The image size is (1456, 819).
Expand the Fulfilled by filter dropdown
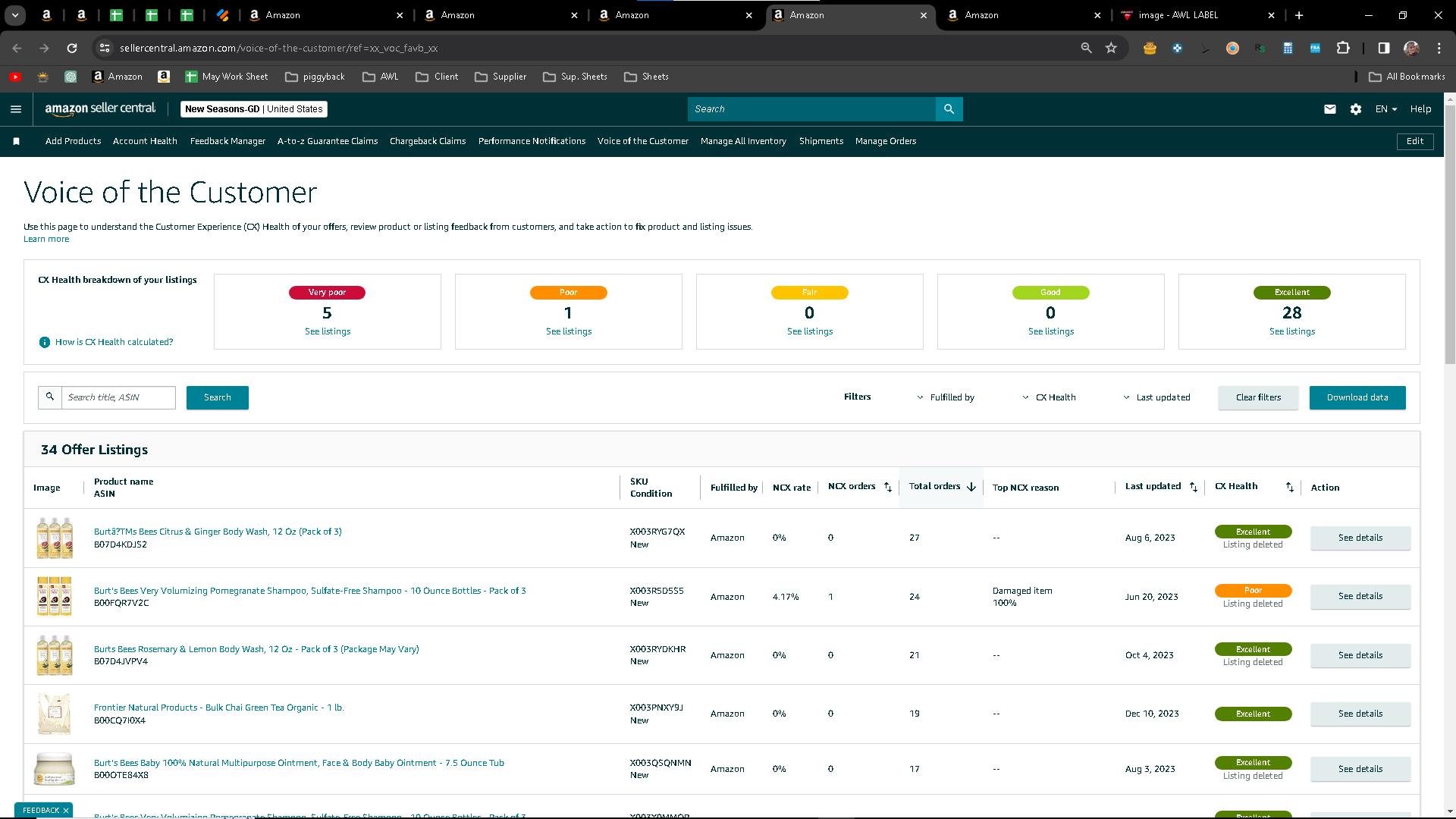[946, 397]
